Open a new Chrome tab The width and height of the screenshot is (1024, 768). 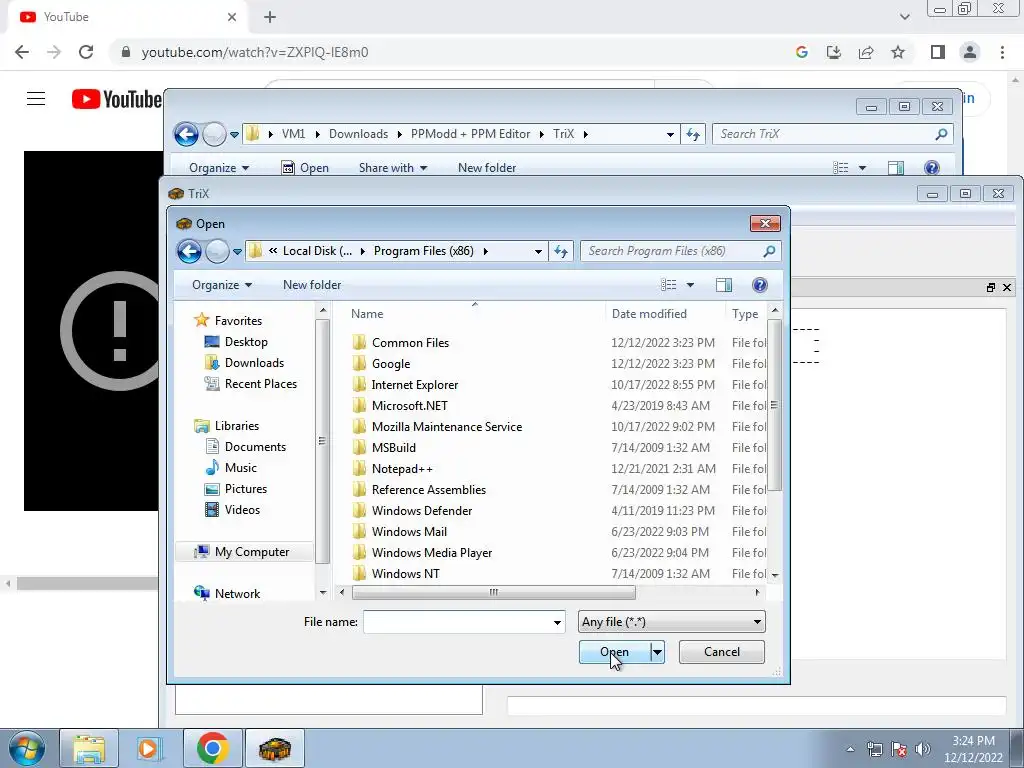coord(270,17)
